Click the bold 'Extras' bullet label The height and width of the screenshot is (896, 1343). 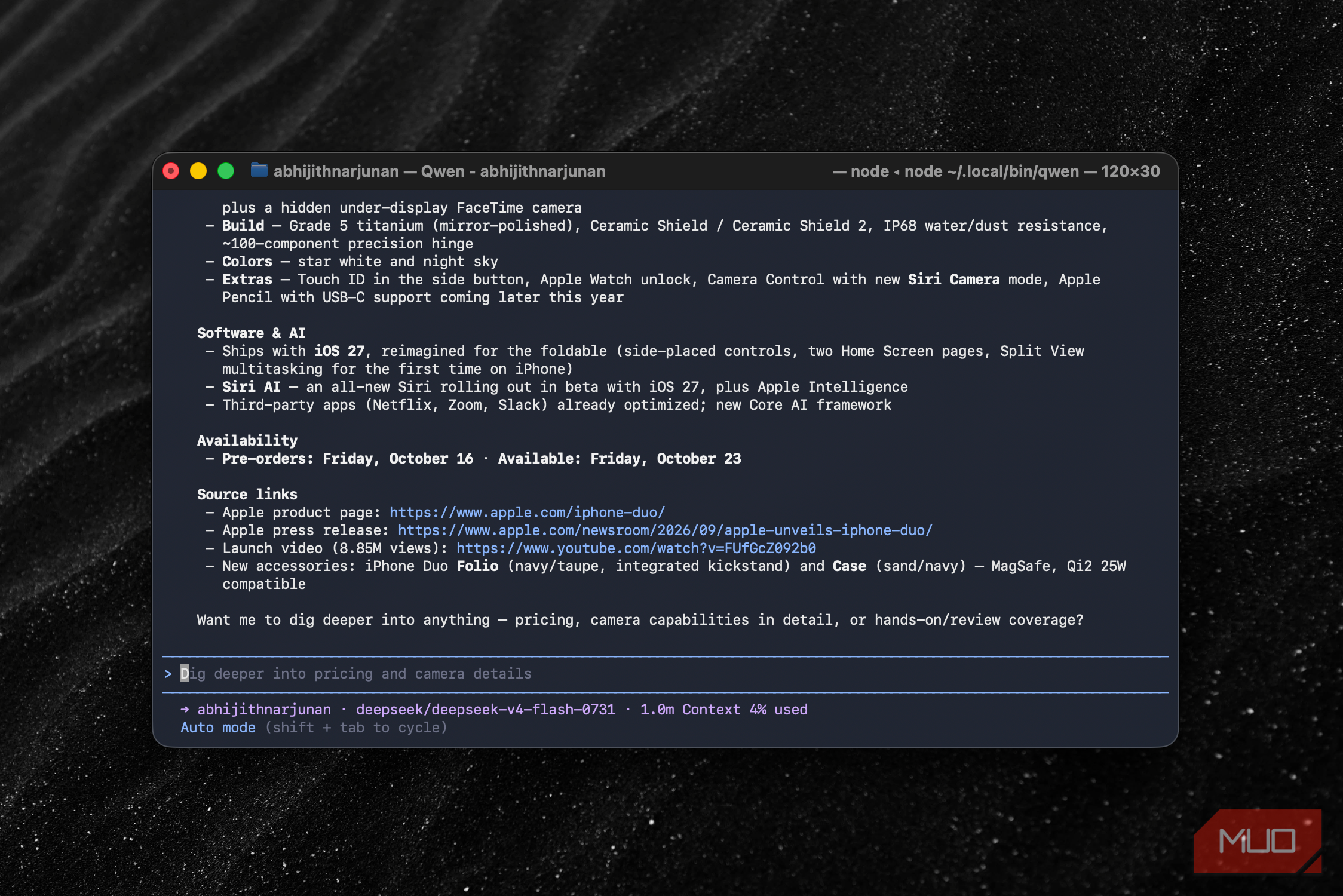[x=247, y=280]
